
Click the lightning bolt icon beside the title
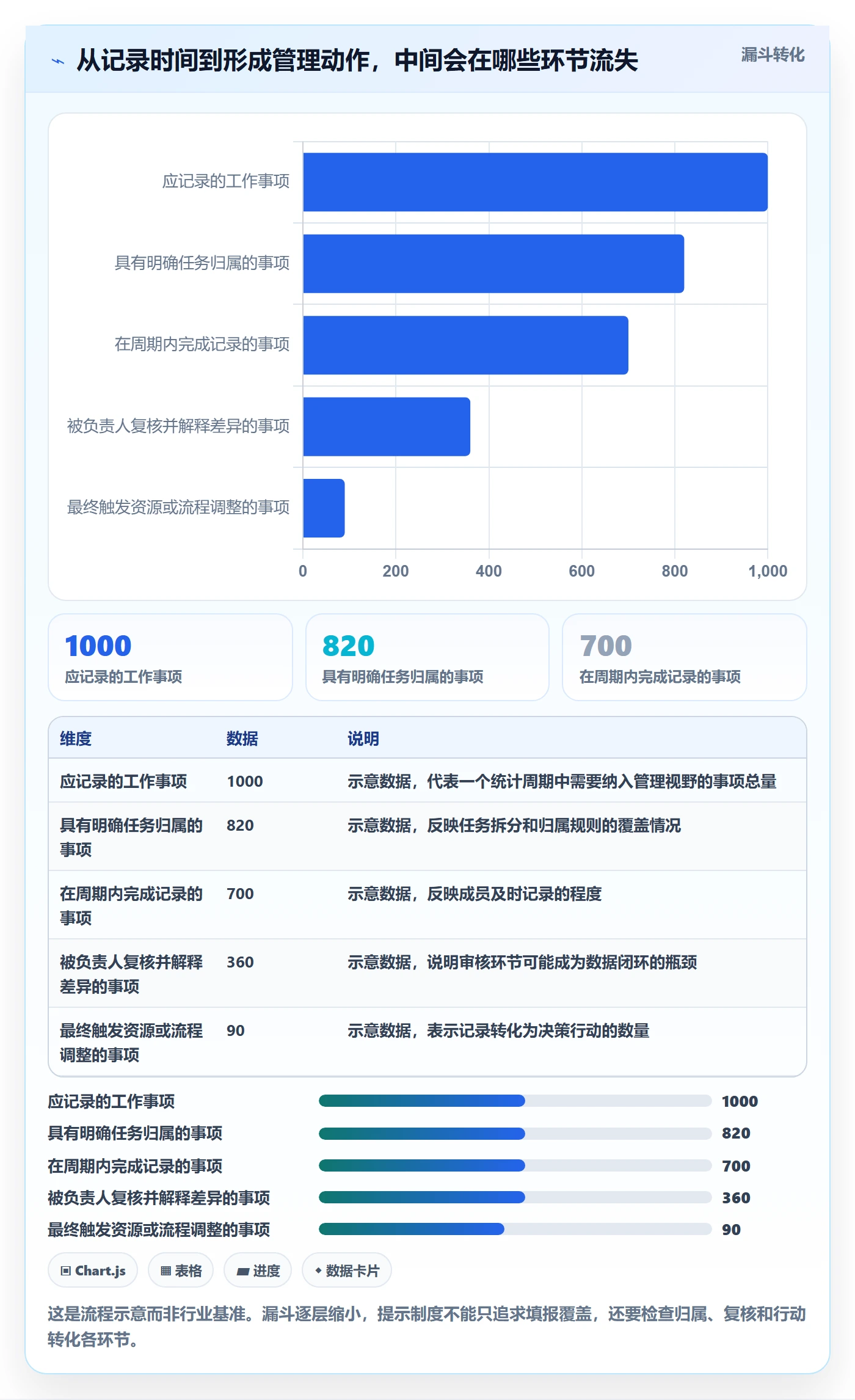coord(58,61)
